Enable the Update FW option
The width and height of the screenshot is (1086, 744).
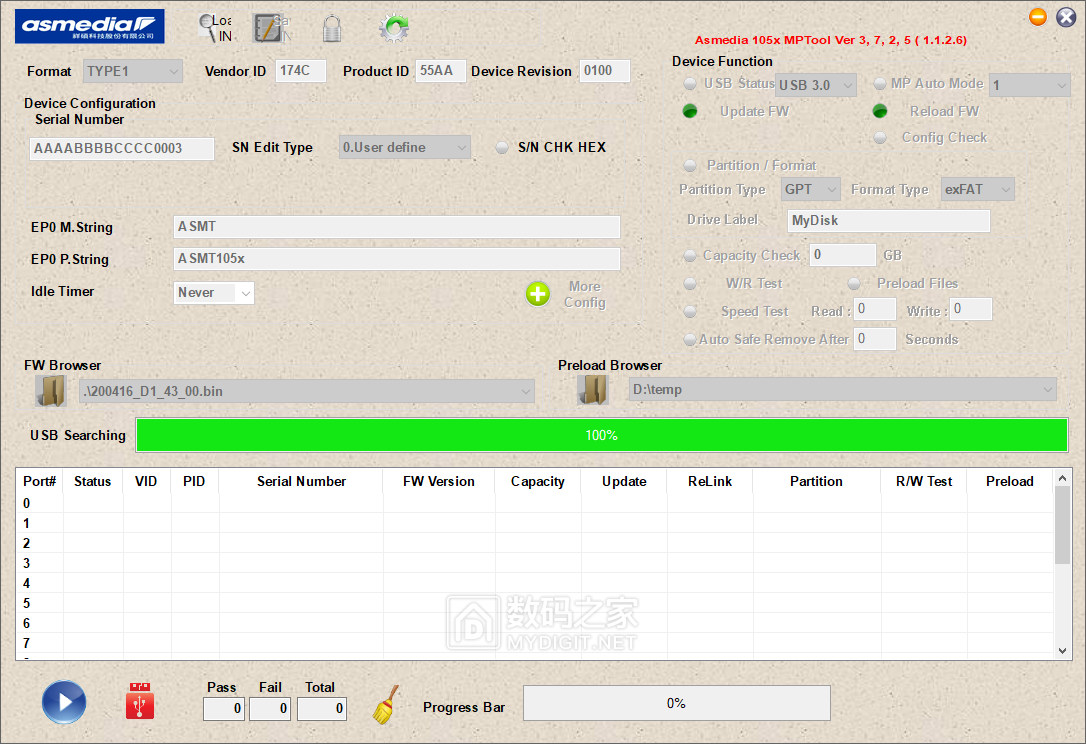tap(690, 111)
